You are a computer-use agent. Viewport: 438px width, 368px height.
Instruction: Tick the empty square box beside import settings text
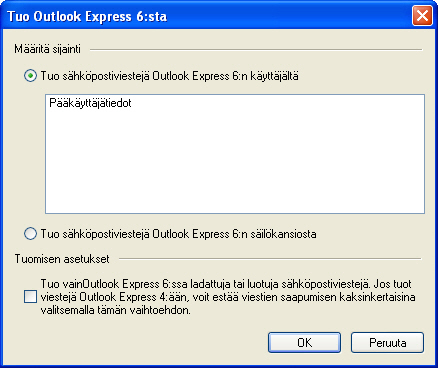point(30,297)
